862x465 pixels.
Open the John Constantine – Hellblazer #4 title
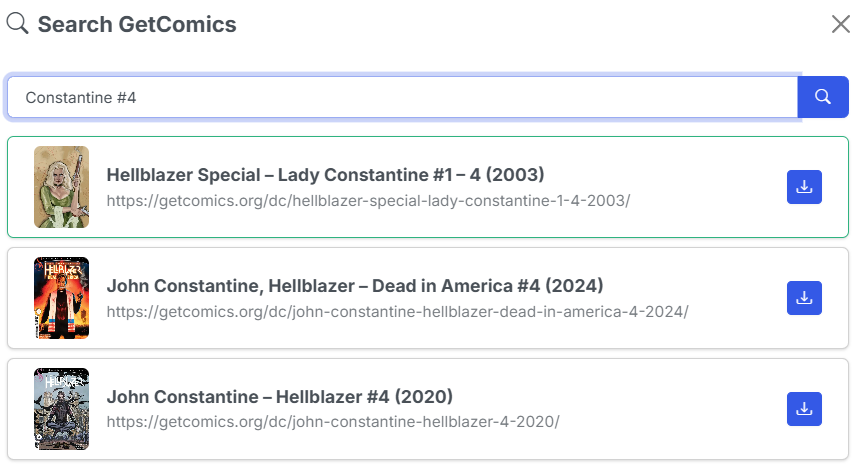(x=280, y=397)
